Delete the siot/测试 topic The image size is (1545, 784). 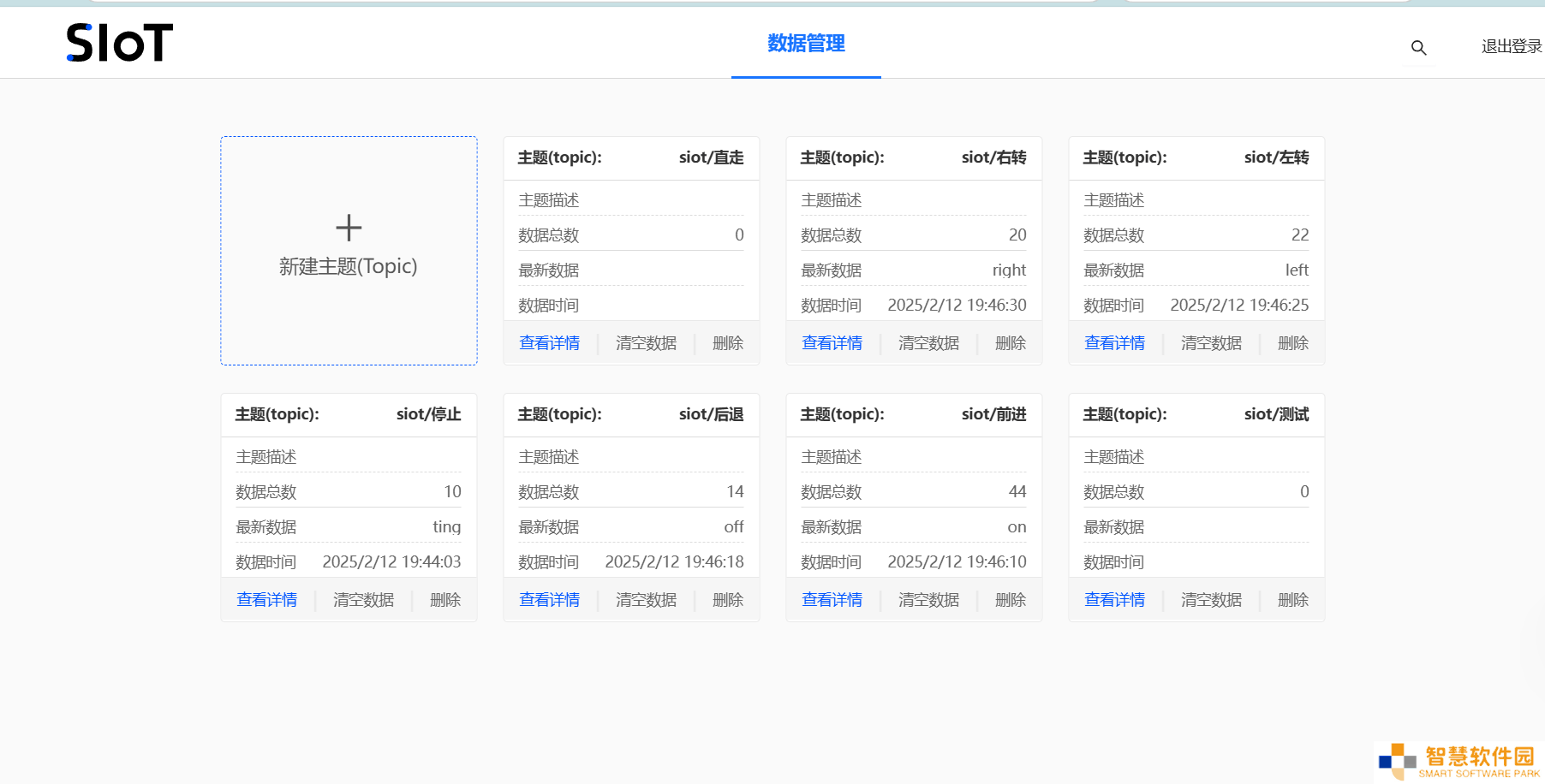(x=1293, y=600)
